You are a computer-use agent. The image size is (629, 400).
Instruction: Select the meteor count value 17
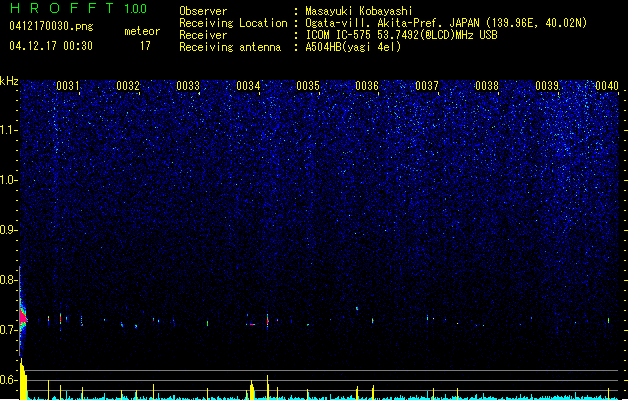(x=145, y=46)
